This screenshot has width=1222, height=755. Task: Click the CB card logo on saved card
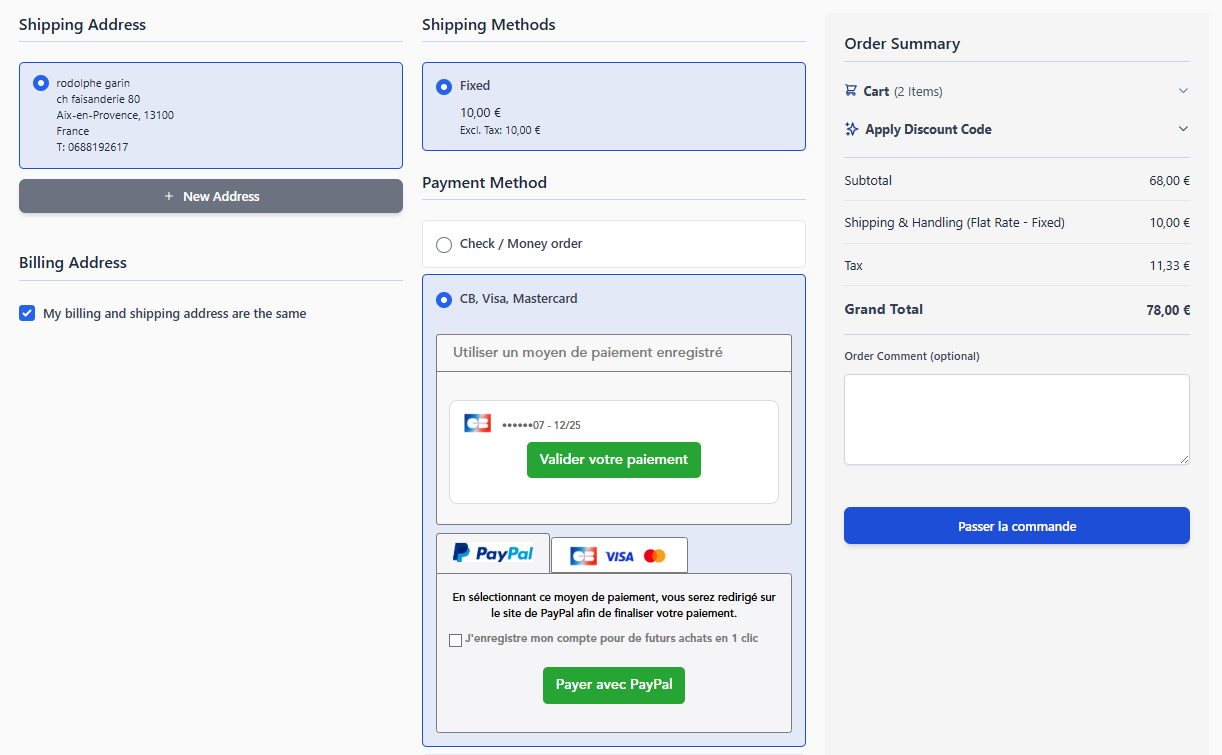(477, 423)
